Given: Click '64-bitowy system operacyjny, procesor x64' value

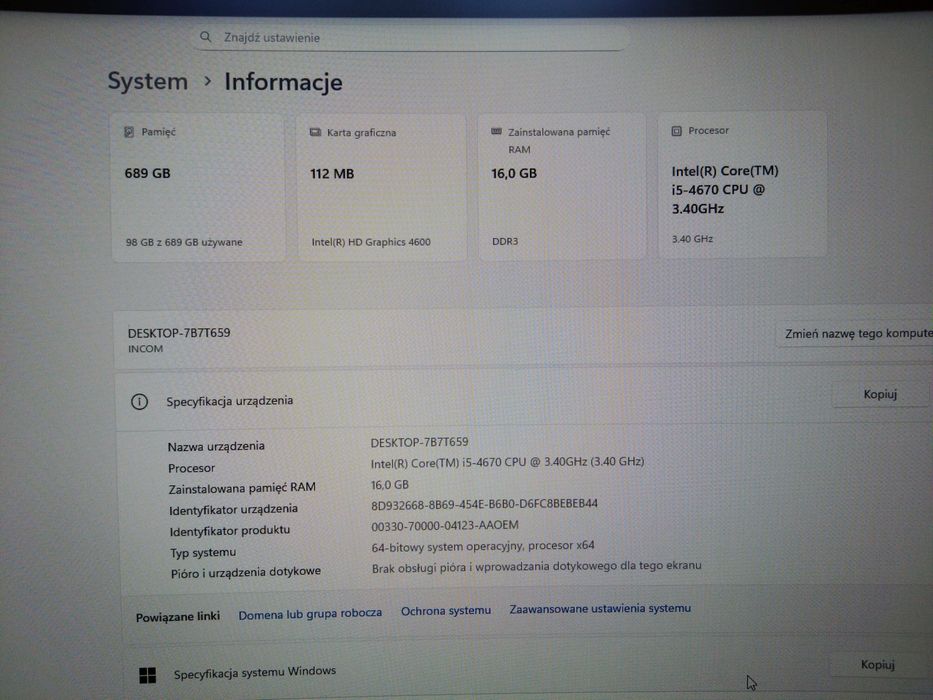Looking at the screenshot, I should coord(483,546).
